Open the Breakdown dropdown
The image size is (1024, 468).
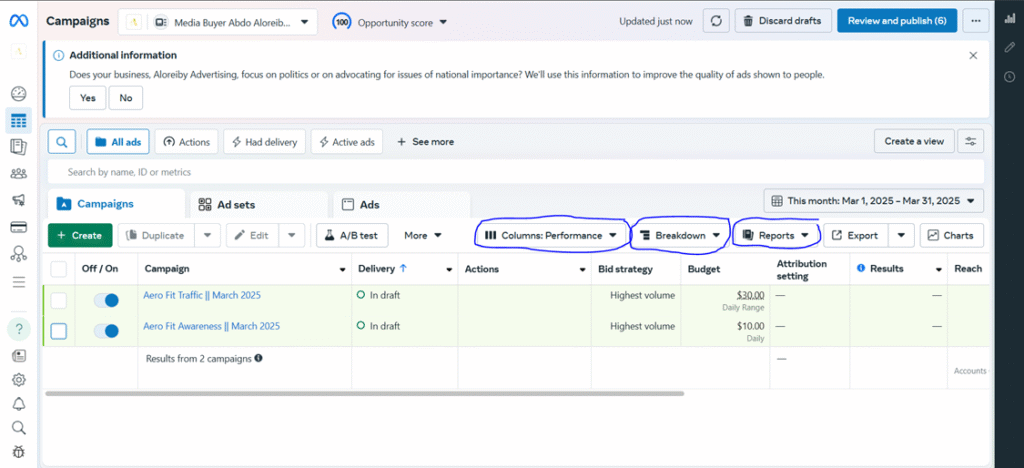click(680, 236)
